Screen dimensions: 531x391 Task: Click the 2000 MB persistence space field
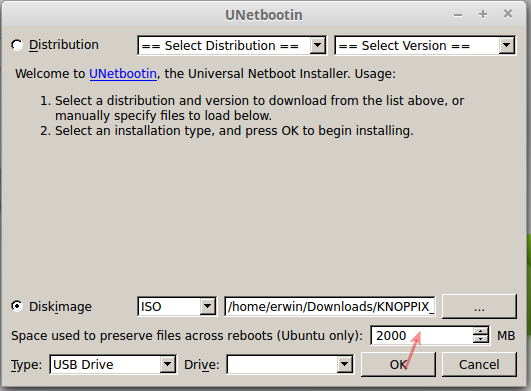[422, 335]
